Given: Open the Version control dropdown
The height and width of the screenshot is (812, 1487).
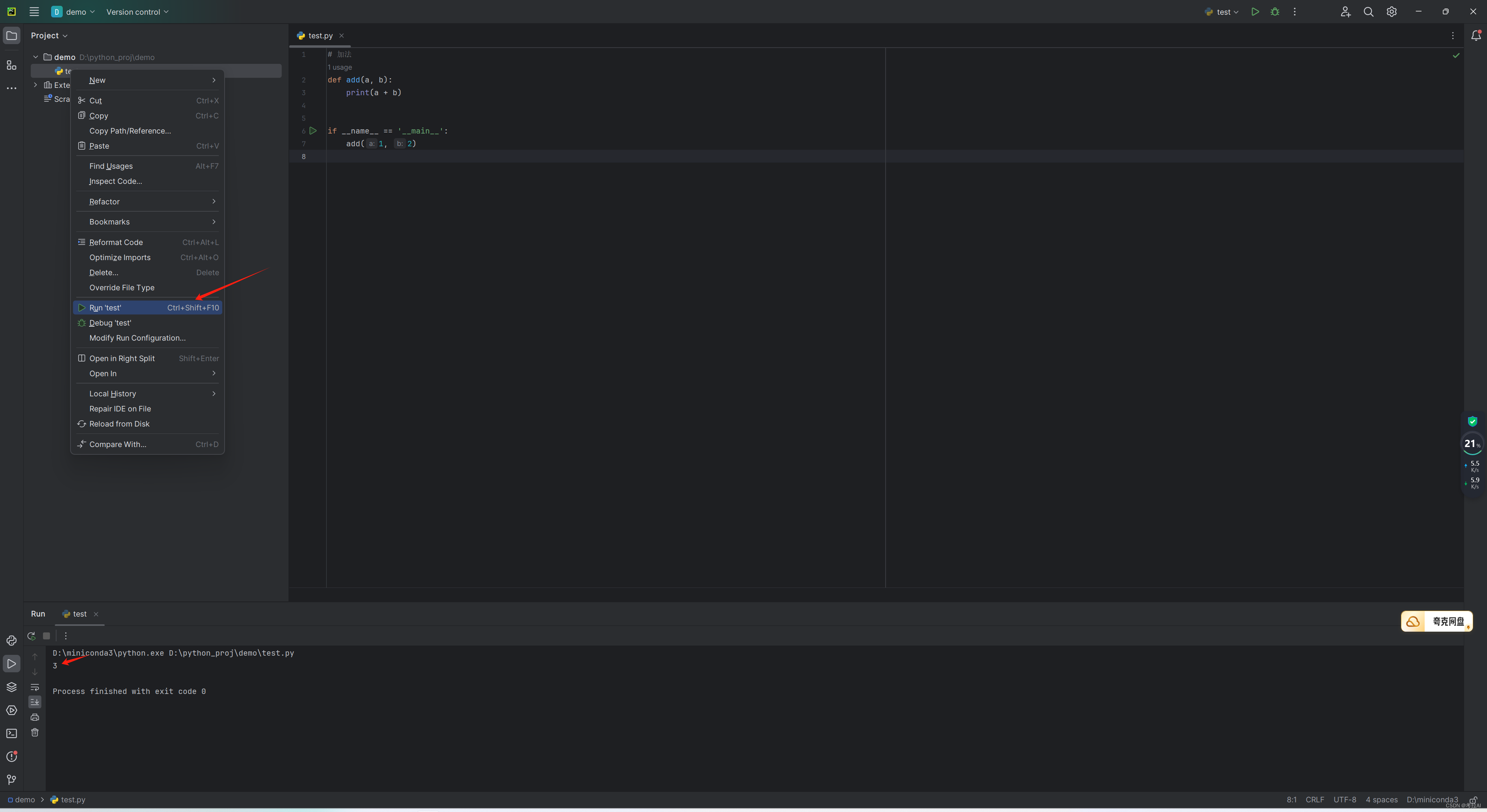Looking at the screenshot, I should (137, 12).
